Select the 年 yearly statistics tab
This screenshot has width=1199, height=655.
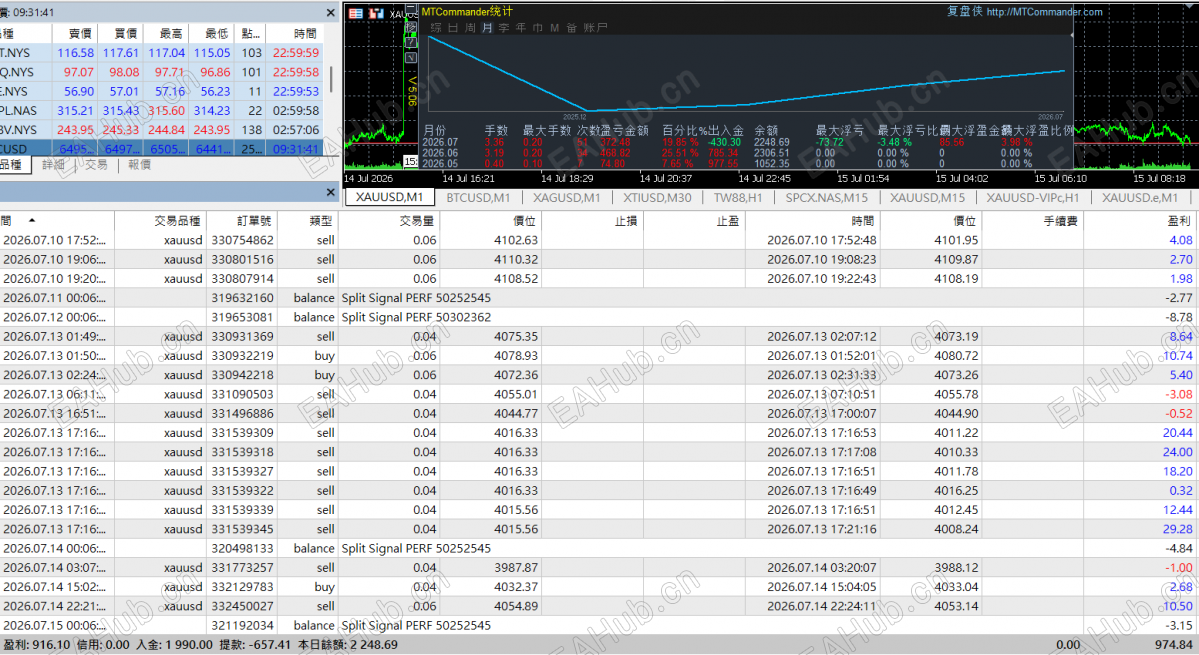521,28
